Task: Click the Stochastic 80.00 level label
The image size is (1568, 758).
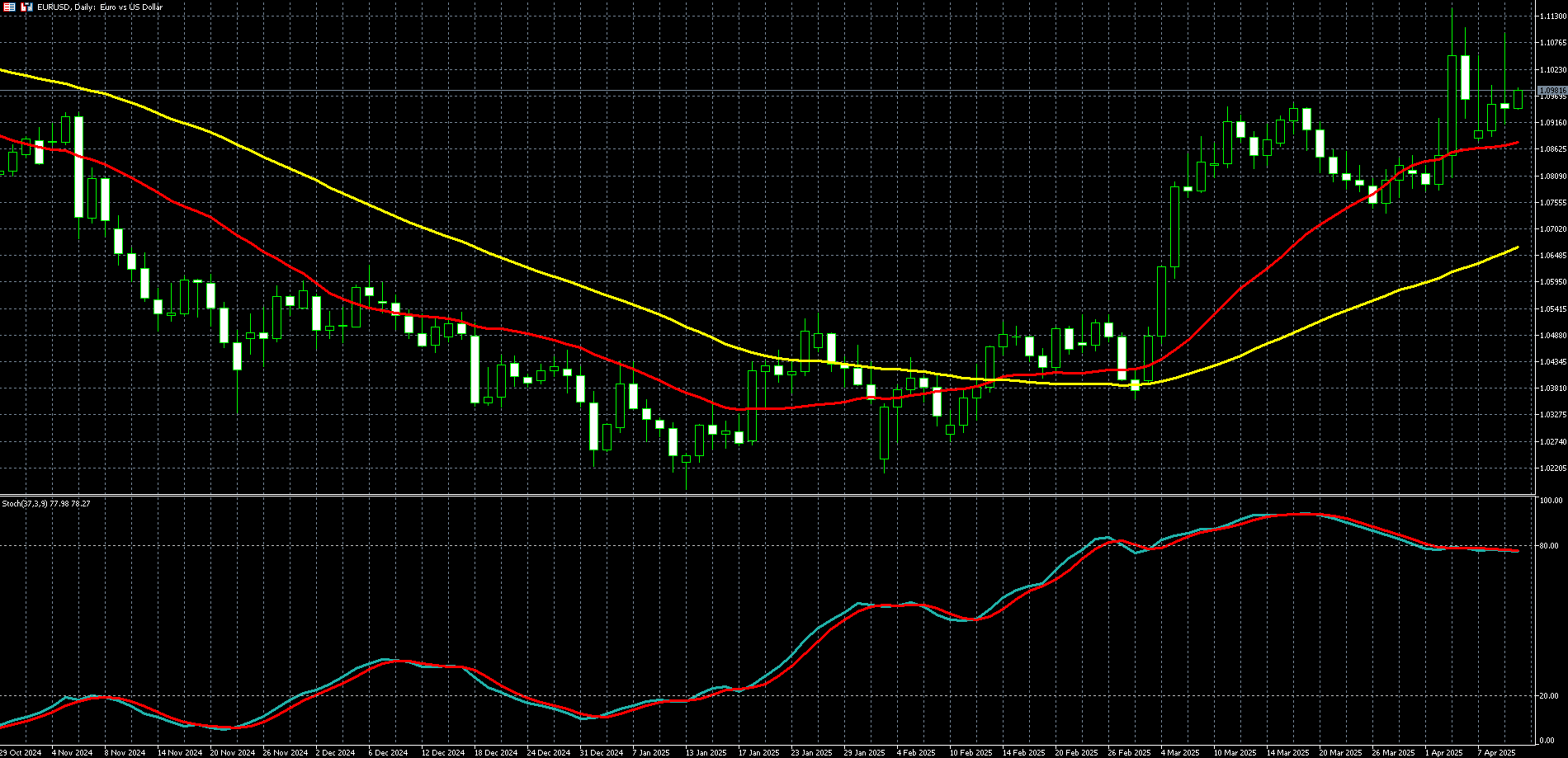Action: (x=1549, y=545)
